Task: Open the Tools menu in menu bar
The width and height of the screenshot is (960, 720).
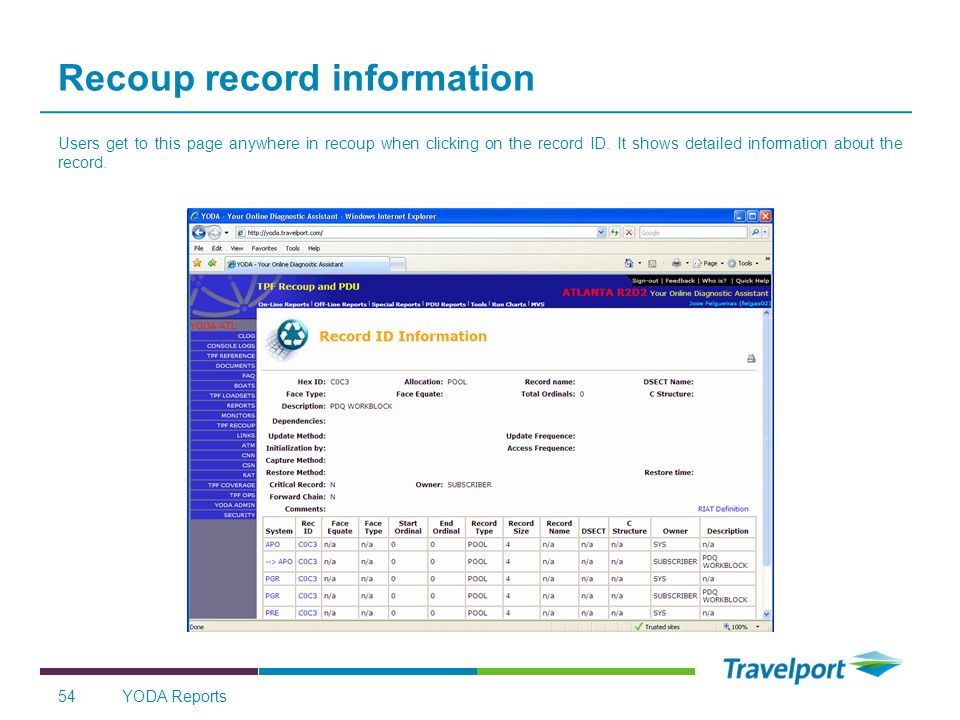Action: (x=293, y=249)
